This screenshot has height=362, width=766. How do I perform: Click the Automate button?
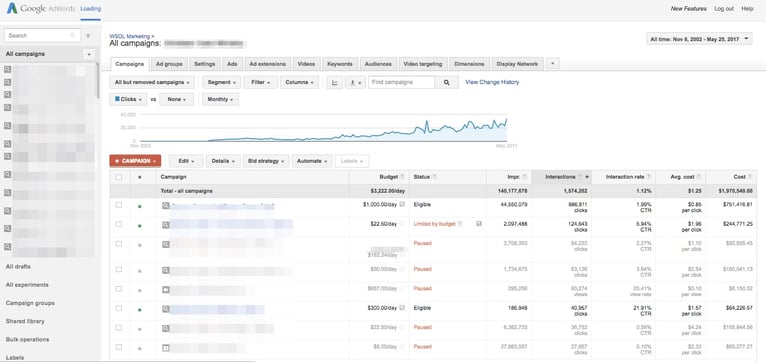[x=312, y=161]
